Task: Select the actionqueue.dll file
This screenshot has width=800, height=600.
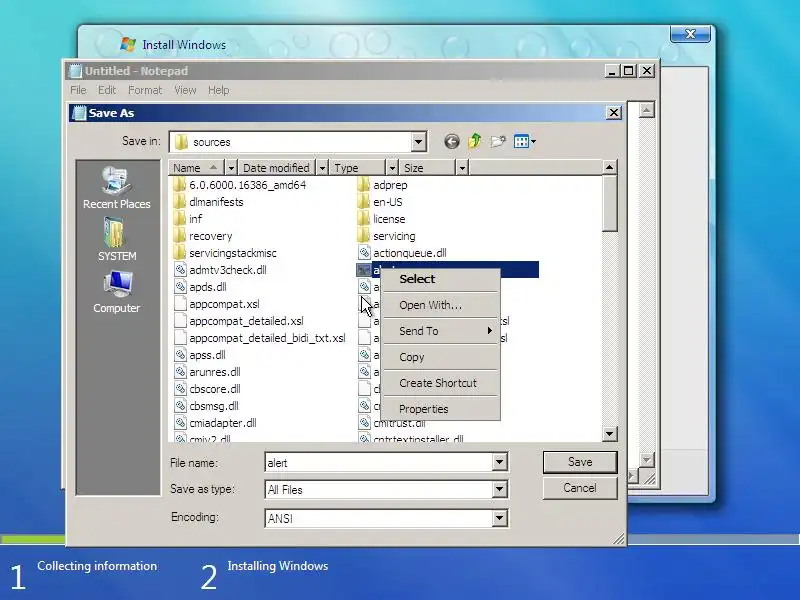Action: point(403,253)
